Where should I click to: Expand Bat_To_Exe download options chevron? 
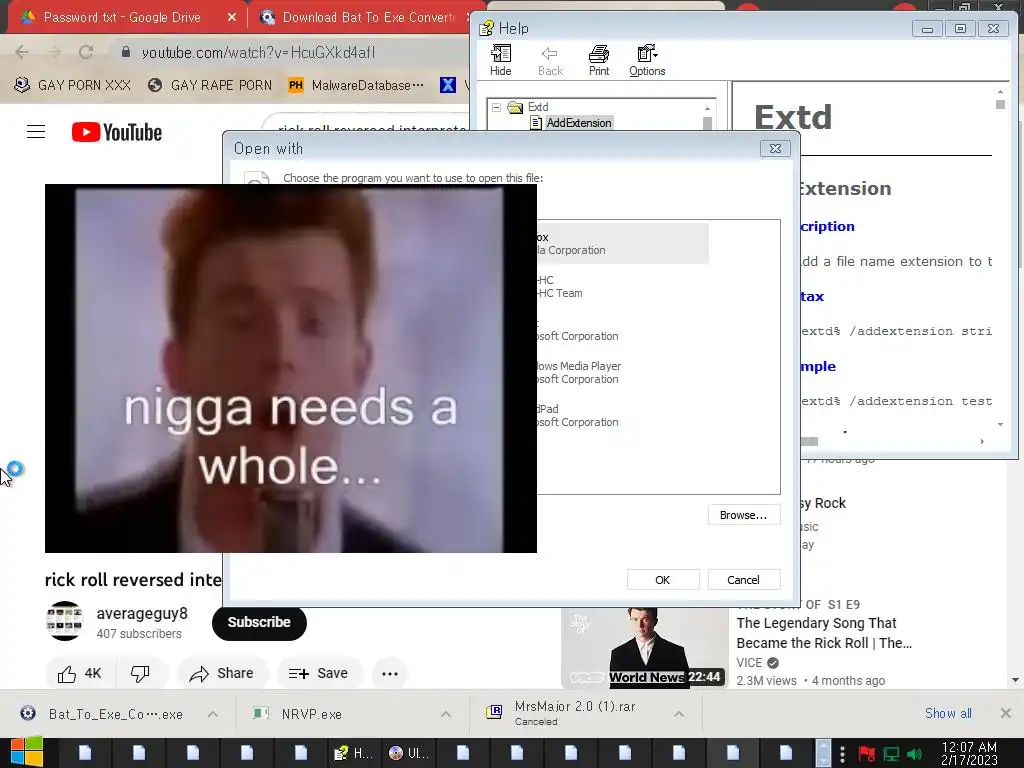click(x=213, y=714)
